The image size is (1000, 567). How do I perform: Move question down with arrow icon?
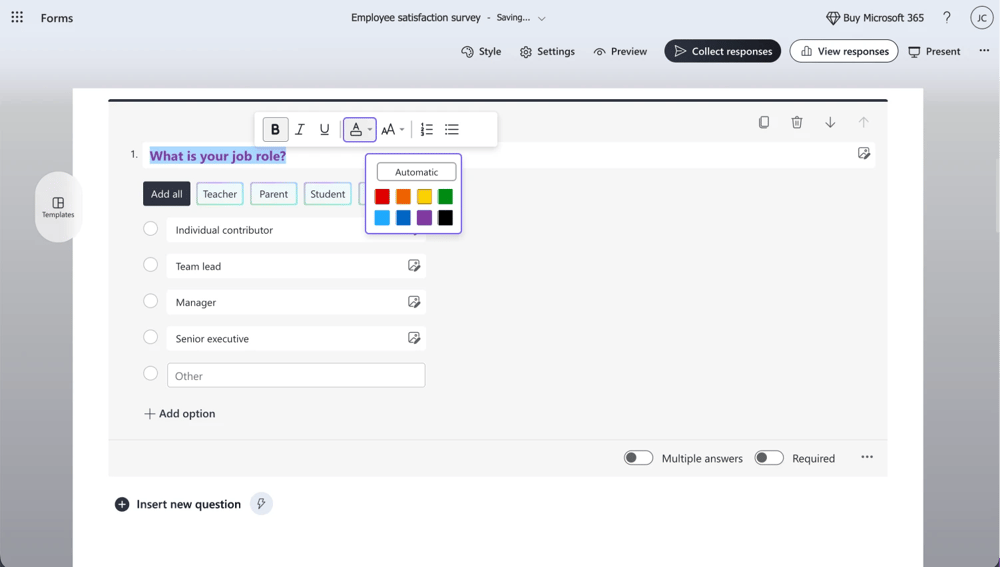click(830, 122)
